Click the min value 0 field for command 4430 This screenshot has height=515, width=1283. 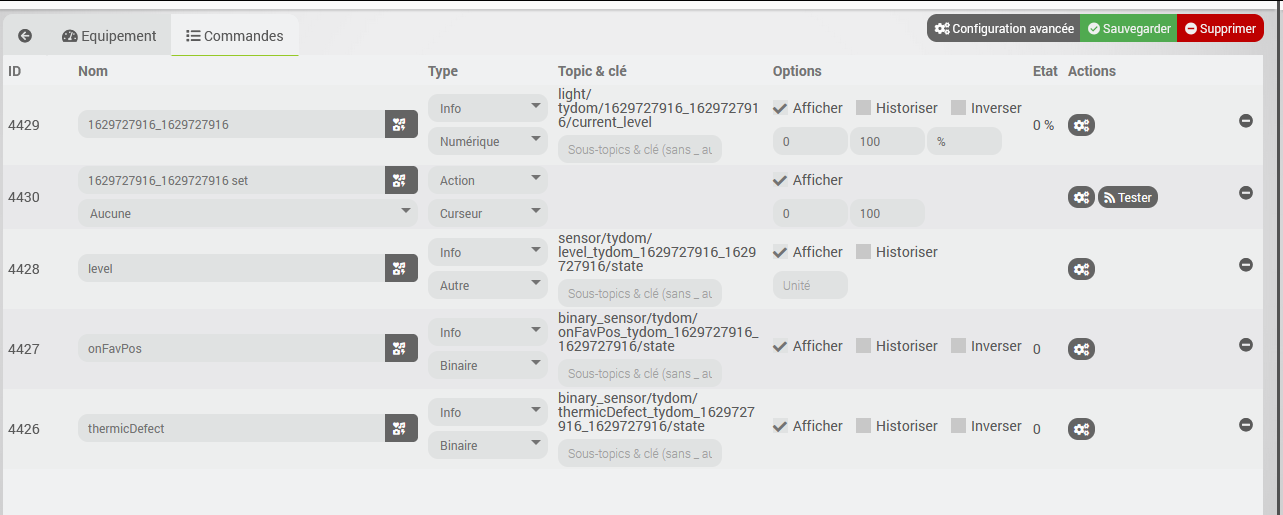coord(810,213)
